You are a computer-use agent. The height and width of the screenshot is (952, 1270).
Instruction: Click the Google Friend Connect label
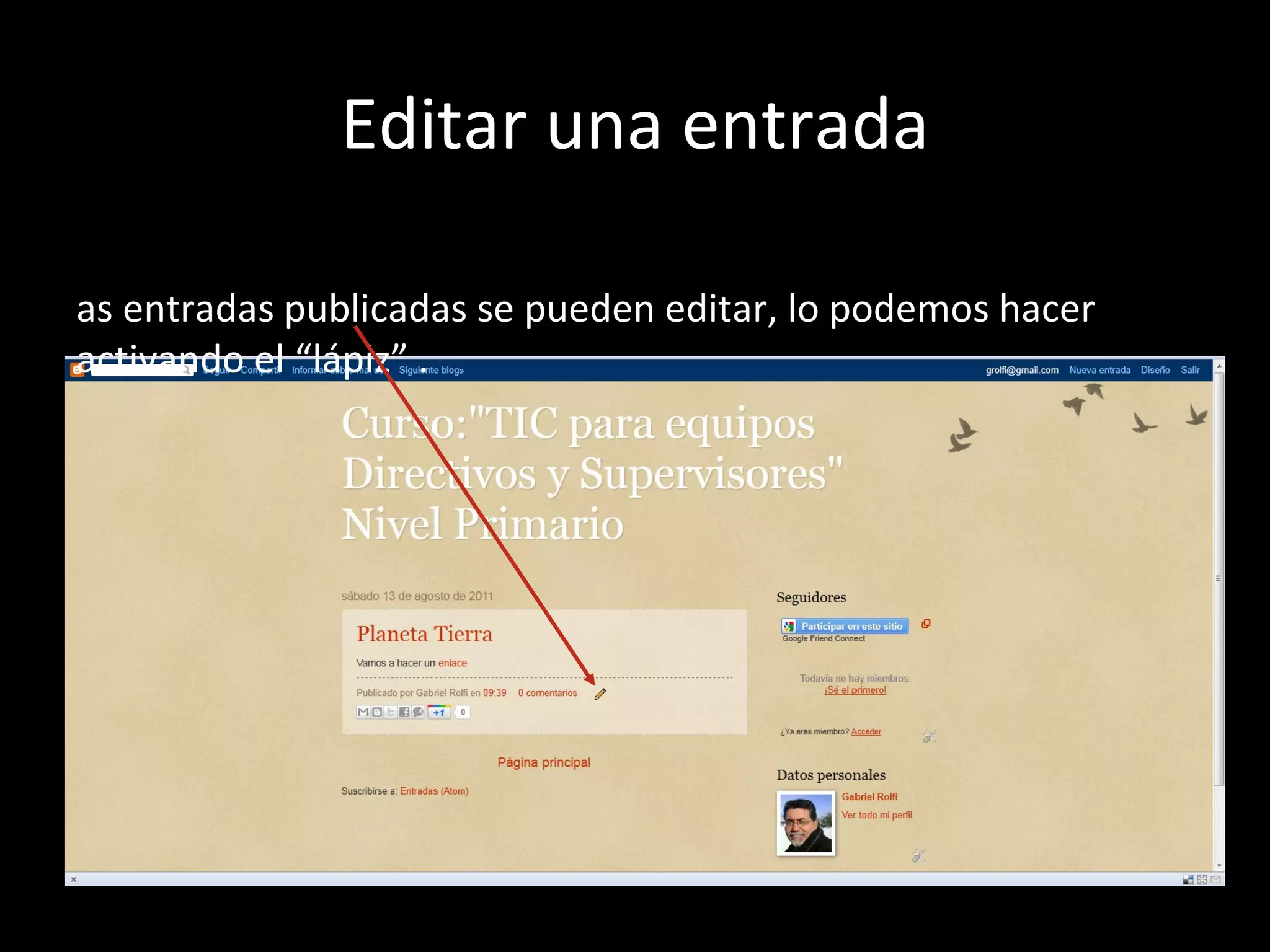click(x=824, y=638)
